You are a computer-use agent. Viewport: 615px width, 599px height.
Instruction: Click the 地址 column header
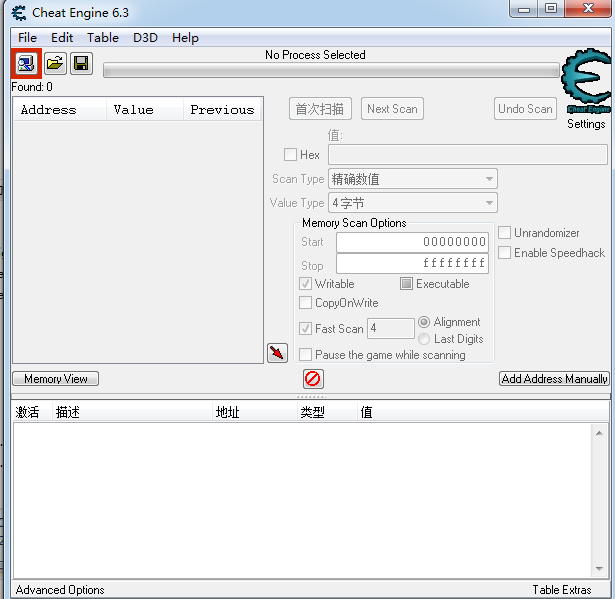pyautogui.click(x=255, y=412)
